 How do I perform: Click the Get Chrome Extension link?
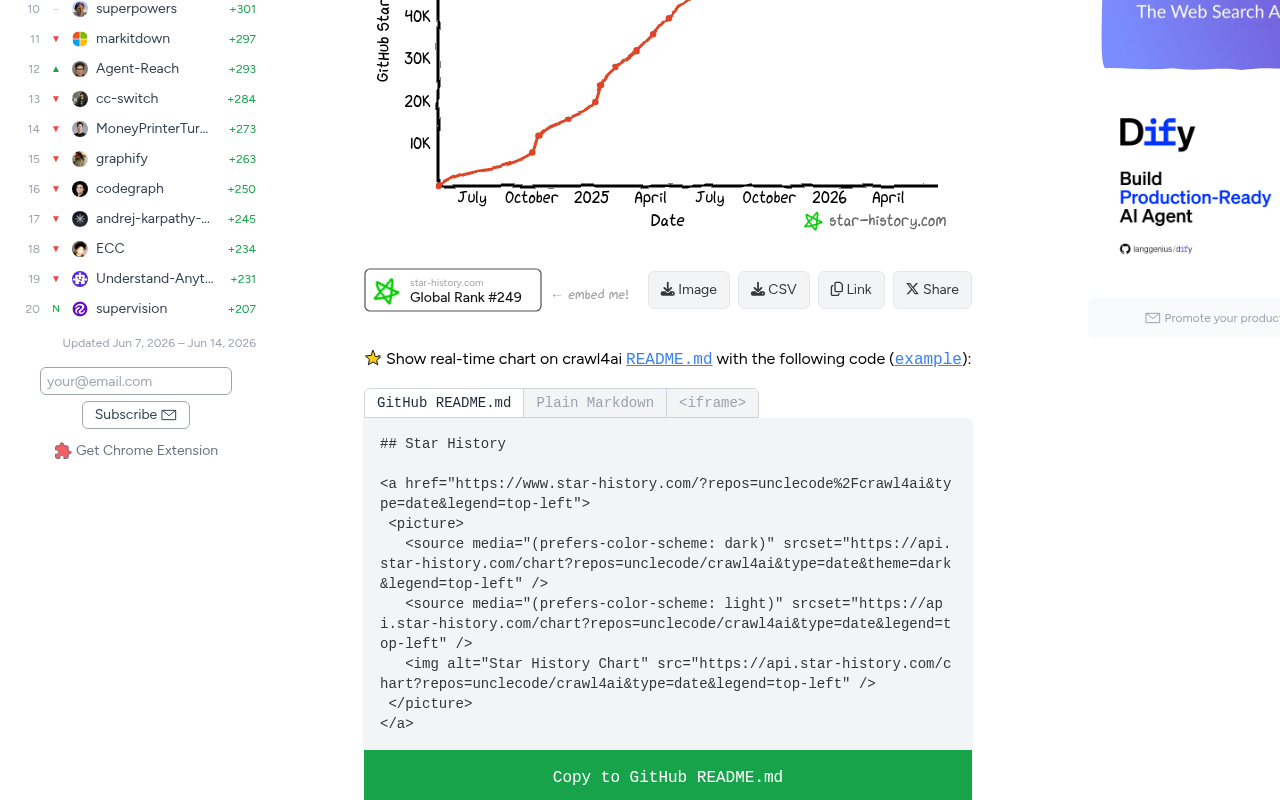click(136, 451)
